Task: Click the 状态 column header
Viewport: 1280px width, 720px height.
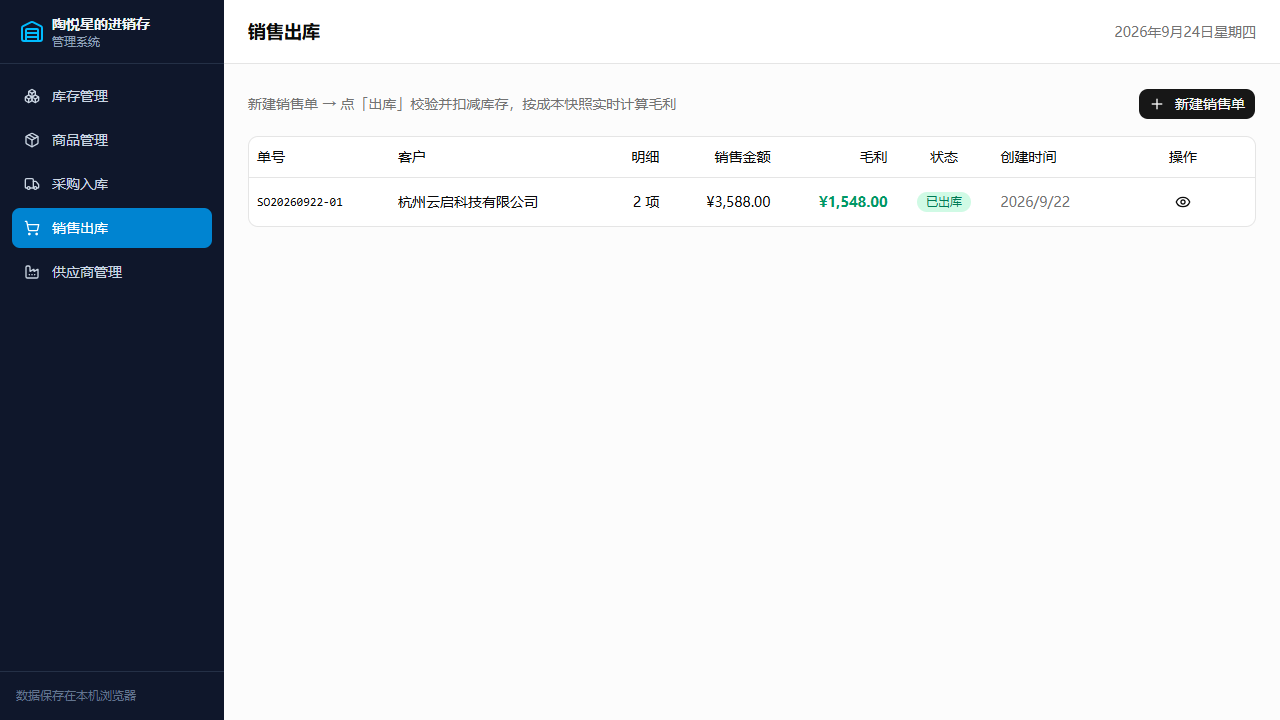Action: click(x=944, y=157)
